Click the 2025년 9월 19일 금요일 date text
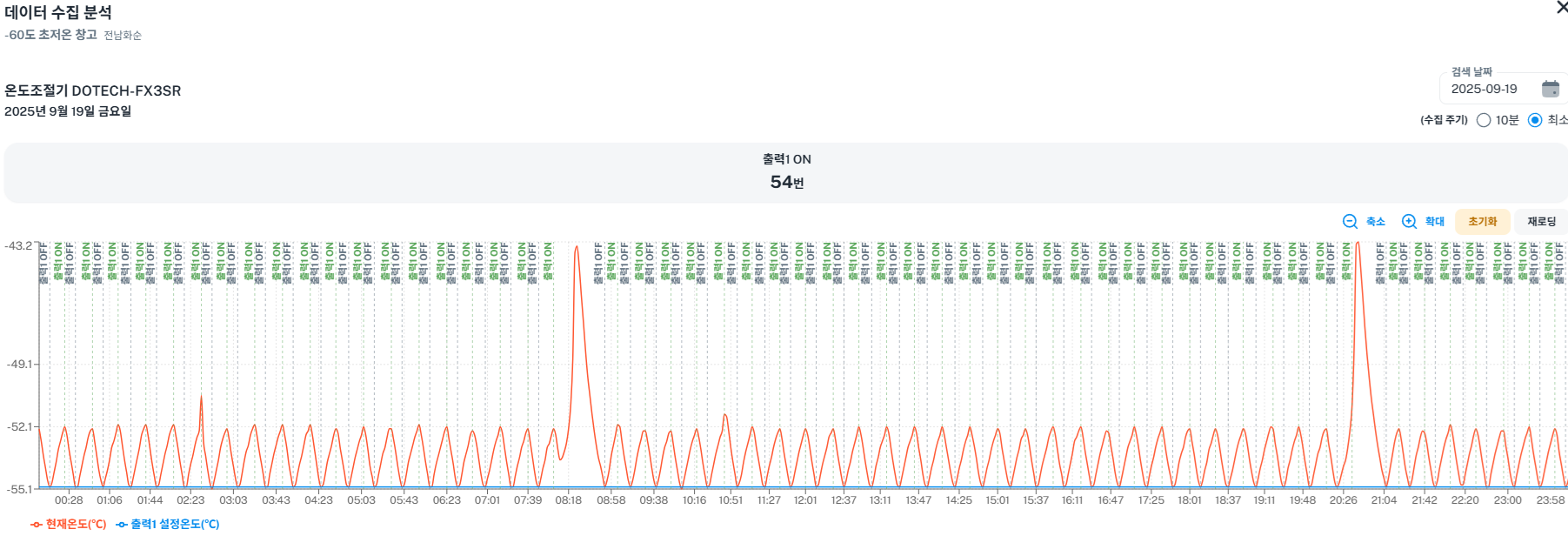The width and height of the screenshot is (1568, 536). point(68,111)
